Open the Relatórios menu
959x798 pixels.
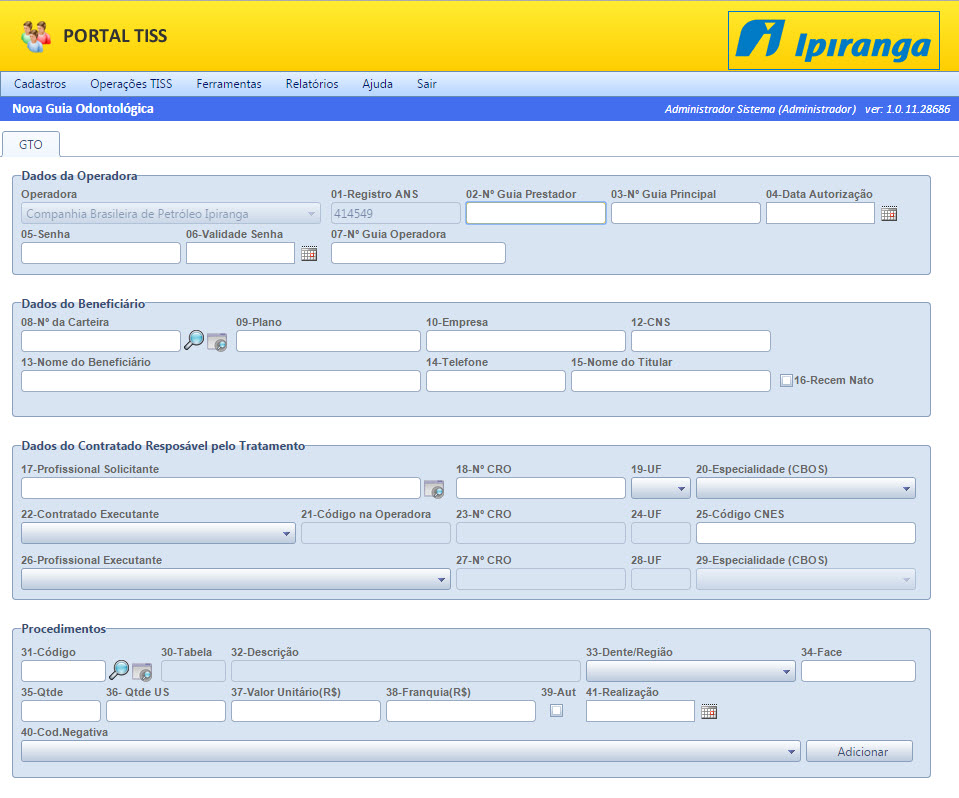point(311,84)
